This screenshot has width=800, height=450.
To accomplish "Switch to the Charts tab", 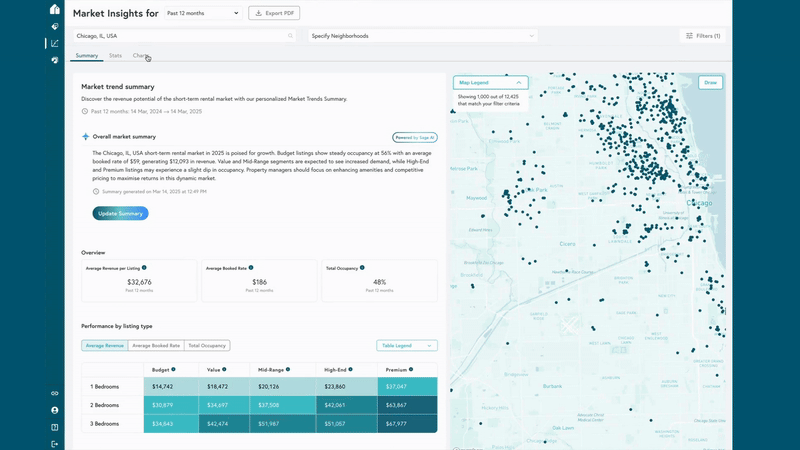I will click(x=141, y=56).
